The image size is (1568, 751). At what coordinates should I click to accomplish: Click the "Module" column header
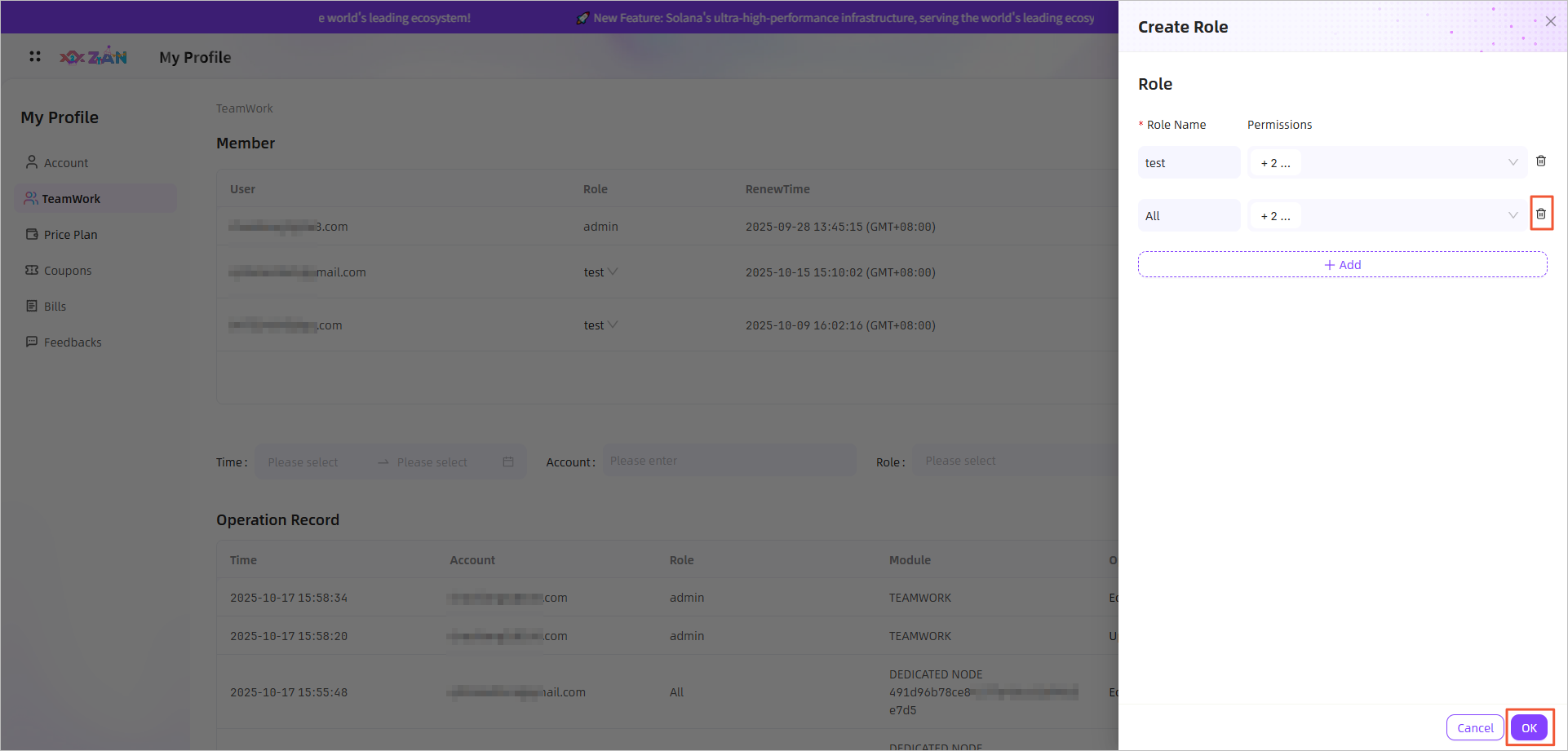(910, 560)
